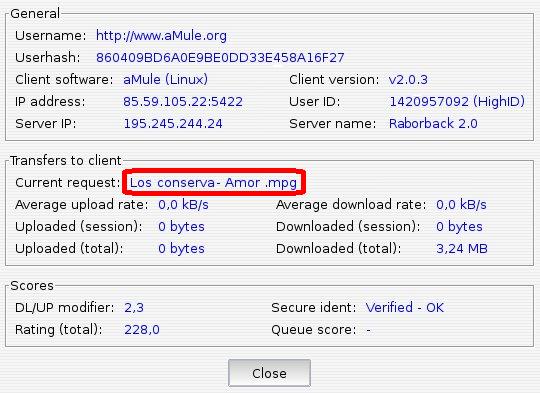Click the Uploaded (session): label

pos(79,227)
